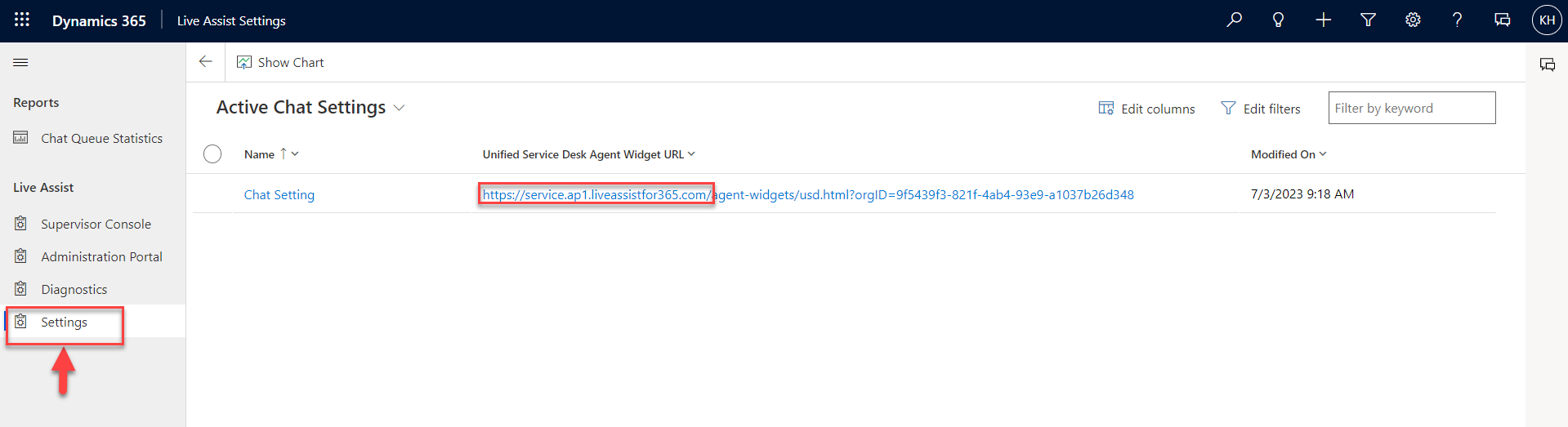1568x427 pixels.
Task: Click the Show Chart icon
Action: tap(244, 62)
